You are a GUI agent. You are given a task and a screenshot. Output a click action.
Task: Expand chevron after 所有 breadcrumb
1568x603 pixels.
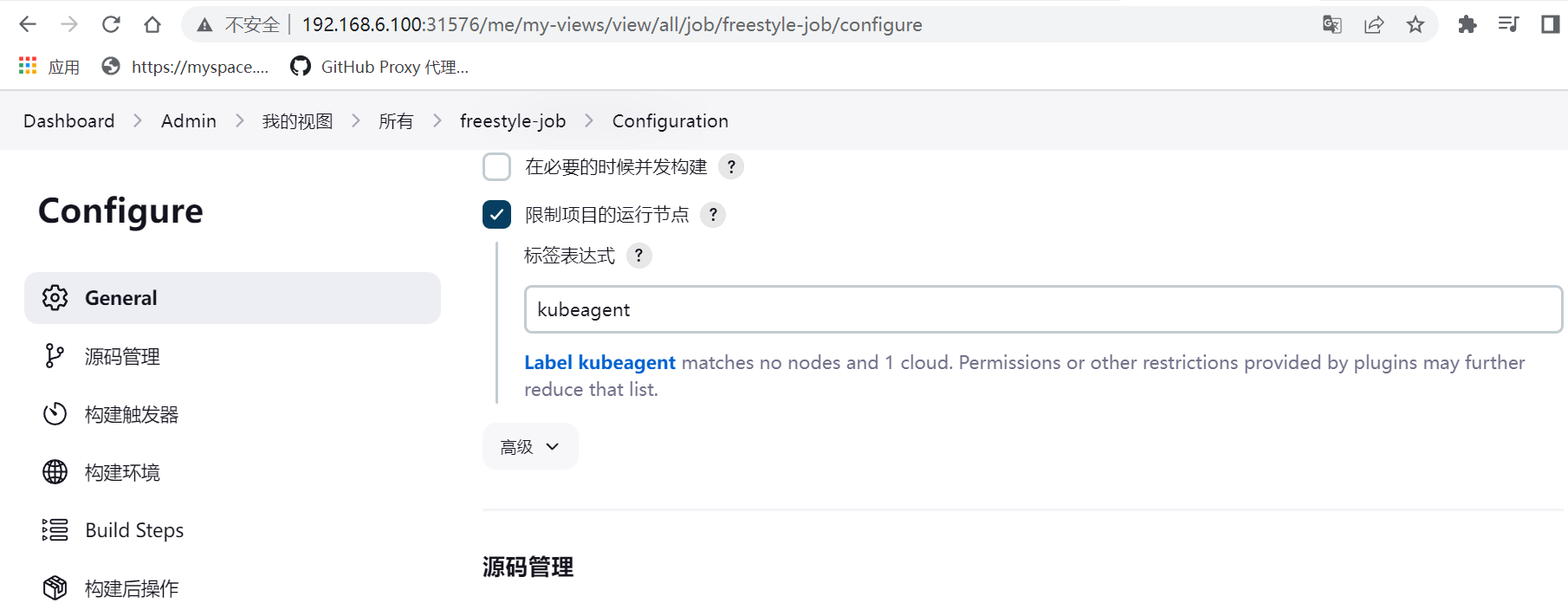tap(437, 120)
